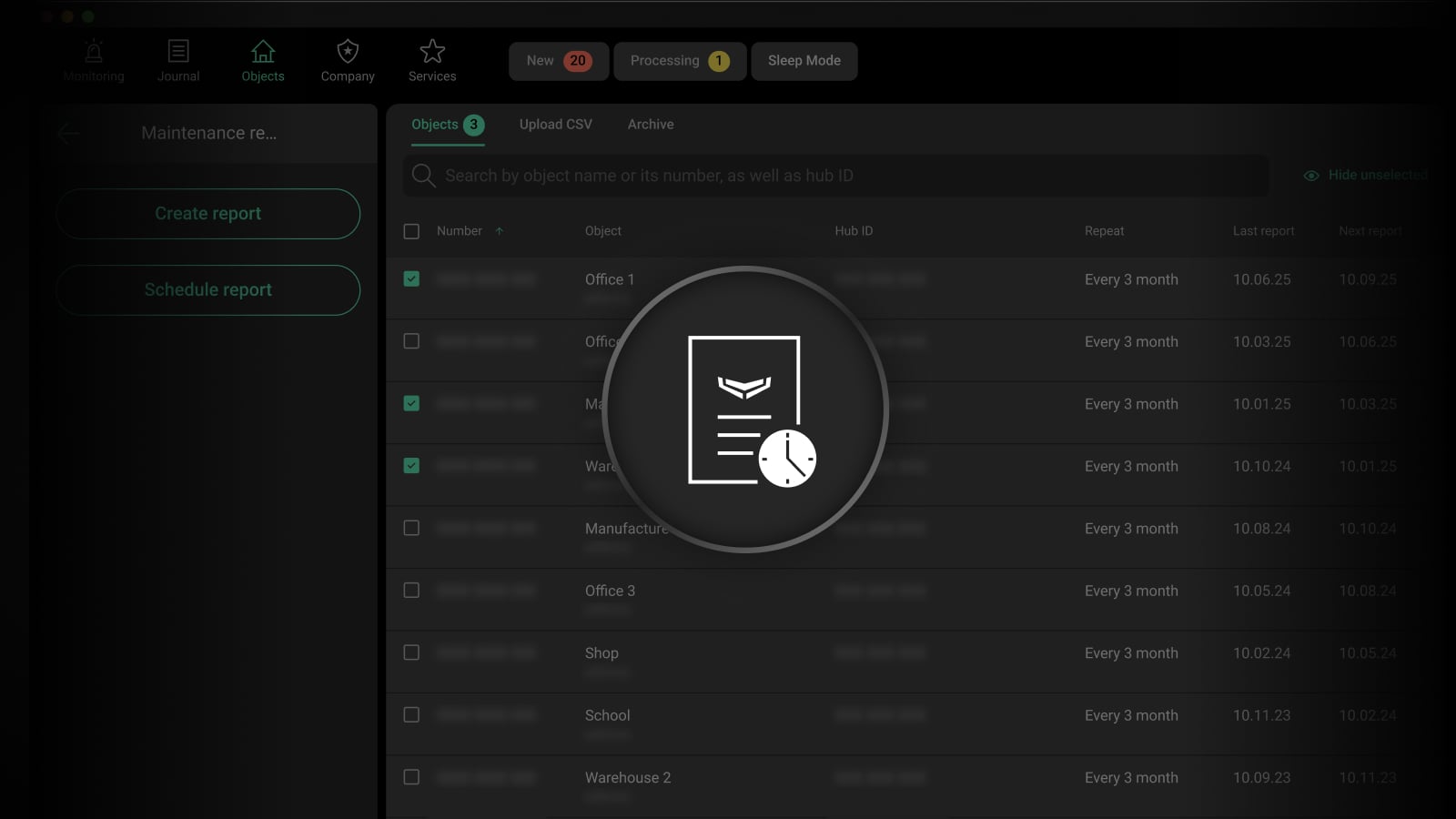Toggle Hide unselected eye icon
The image size is (1456, 819).
1311,176
